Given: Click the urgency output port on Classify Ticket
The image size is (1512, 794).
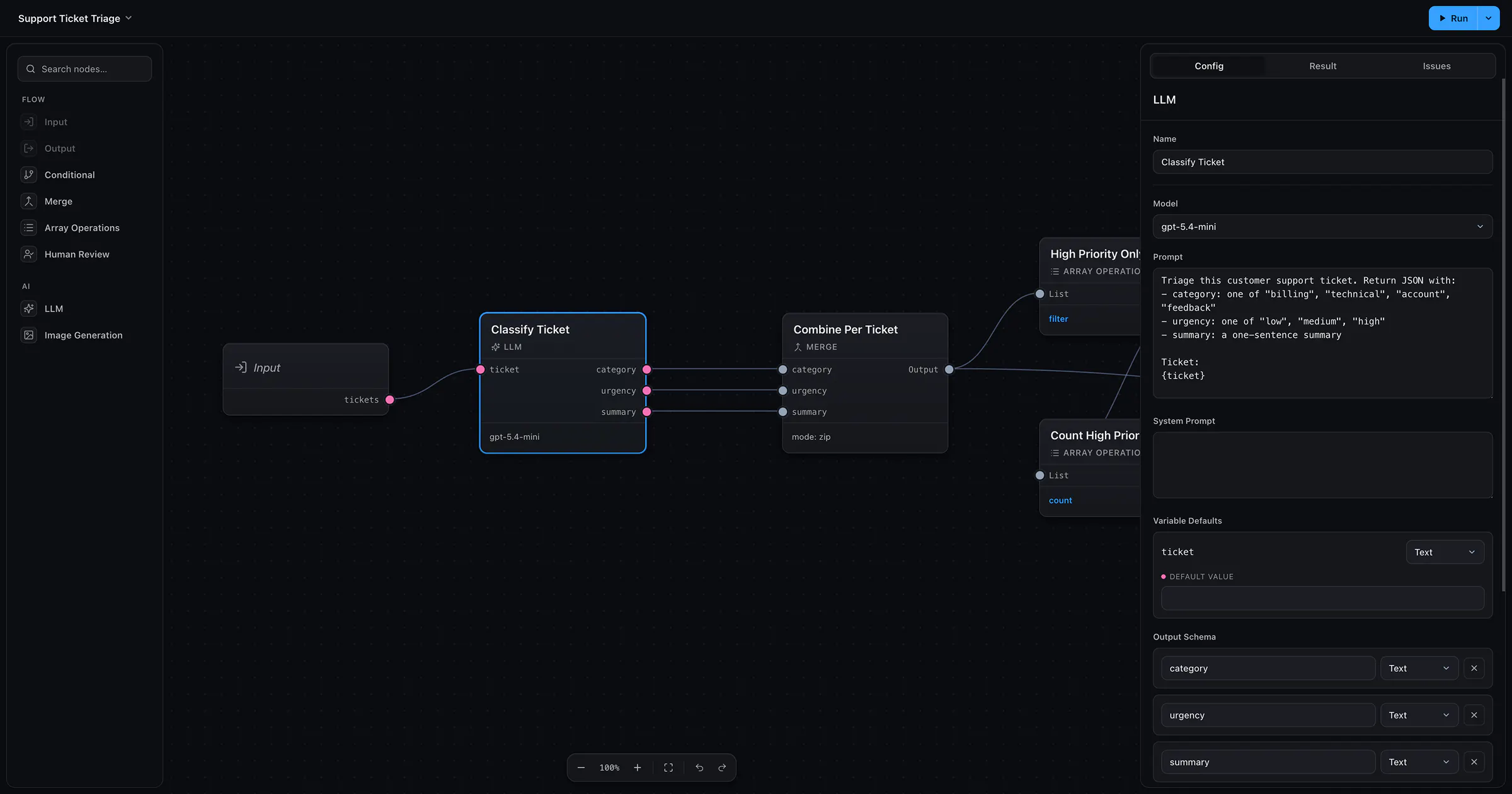Looking at the screenshot, I should [x=646, y=391].
